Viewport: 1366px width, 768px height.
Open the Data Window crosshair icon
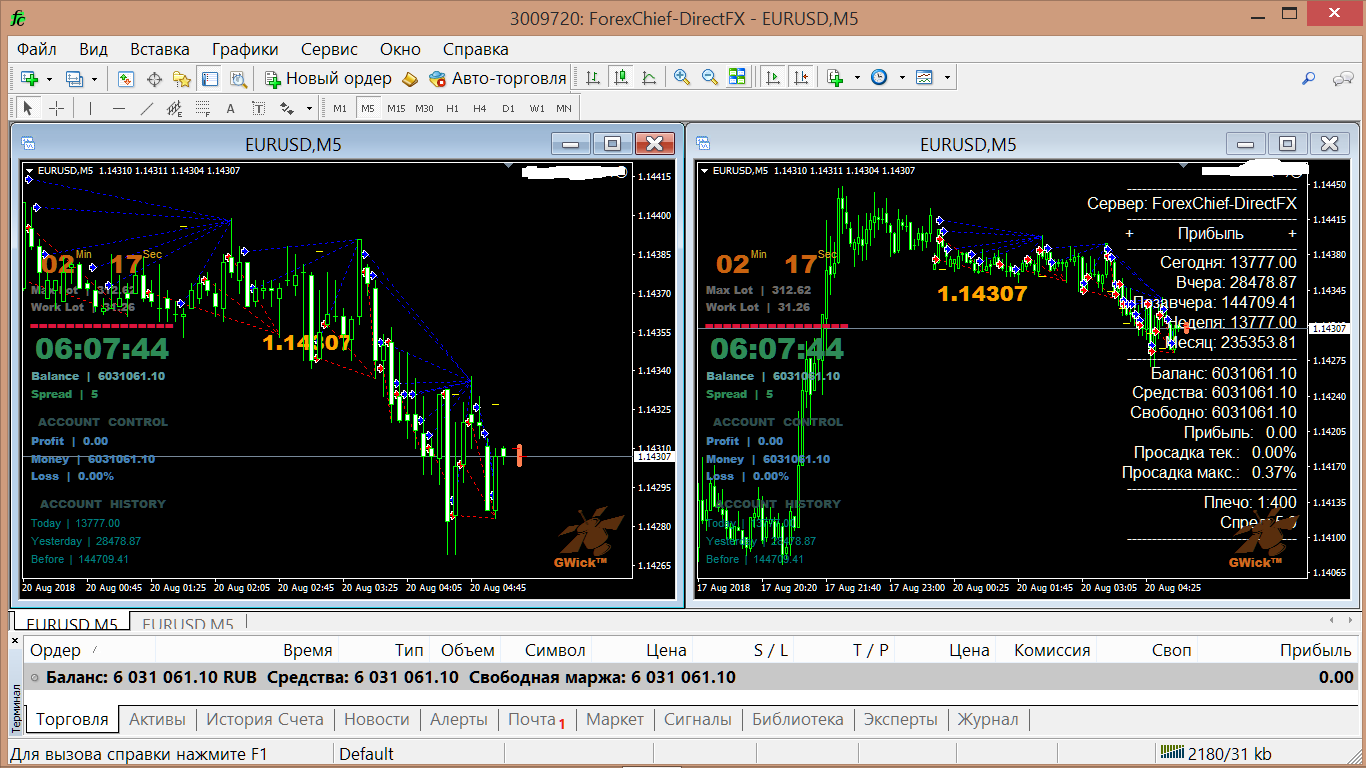[x=154, y=78]
